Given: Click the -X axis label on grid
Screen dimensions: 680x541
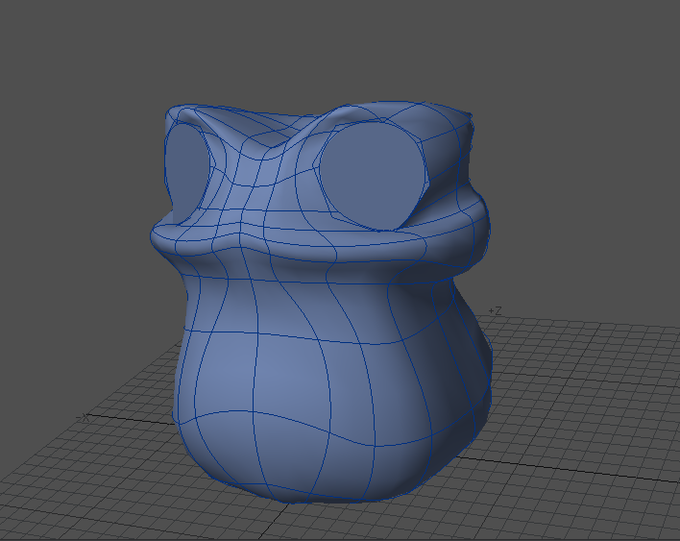Looking at the screenshot, I should pos(83,418).
